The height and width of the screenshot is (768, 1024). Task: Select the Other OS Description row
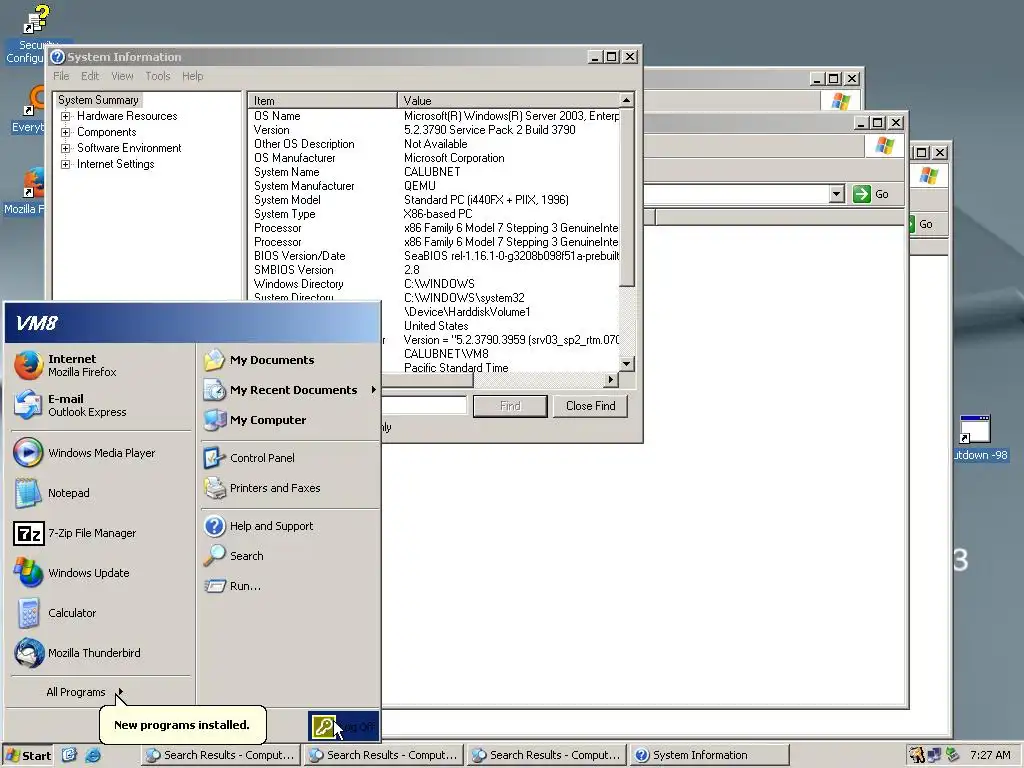pos(434,144)
